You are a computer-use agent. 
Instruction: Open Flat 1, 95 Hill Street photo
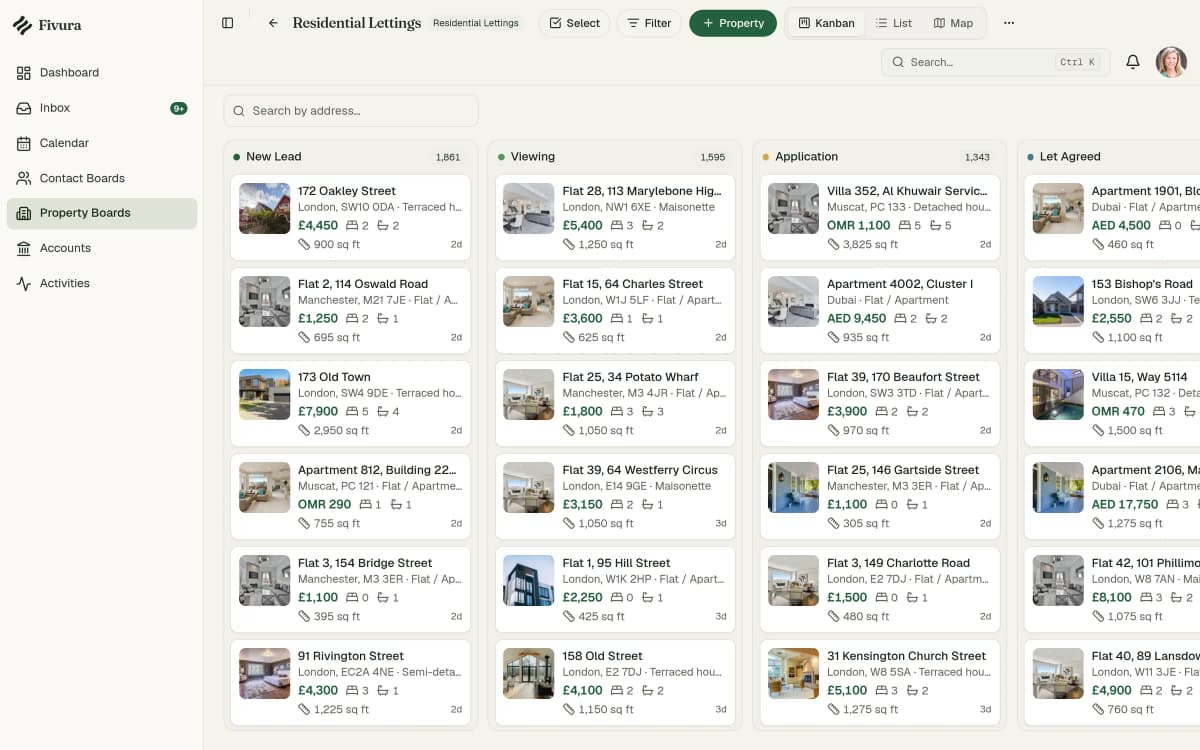click(529, 580)
